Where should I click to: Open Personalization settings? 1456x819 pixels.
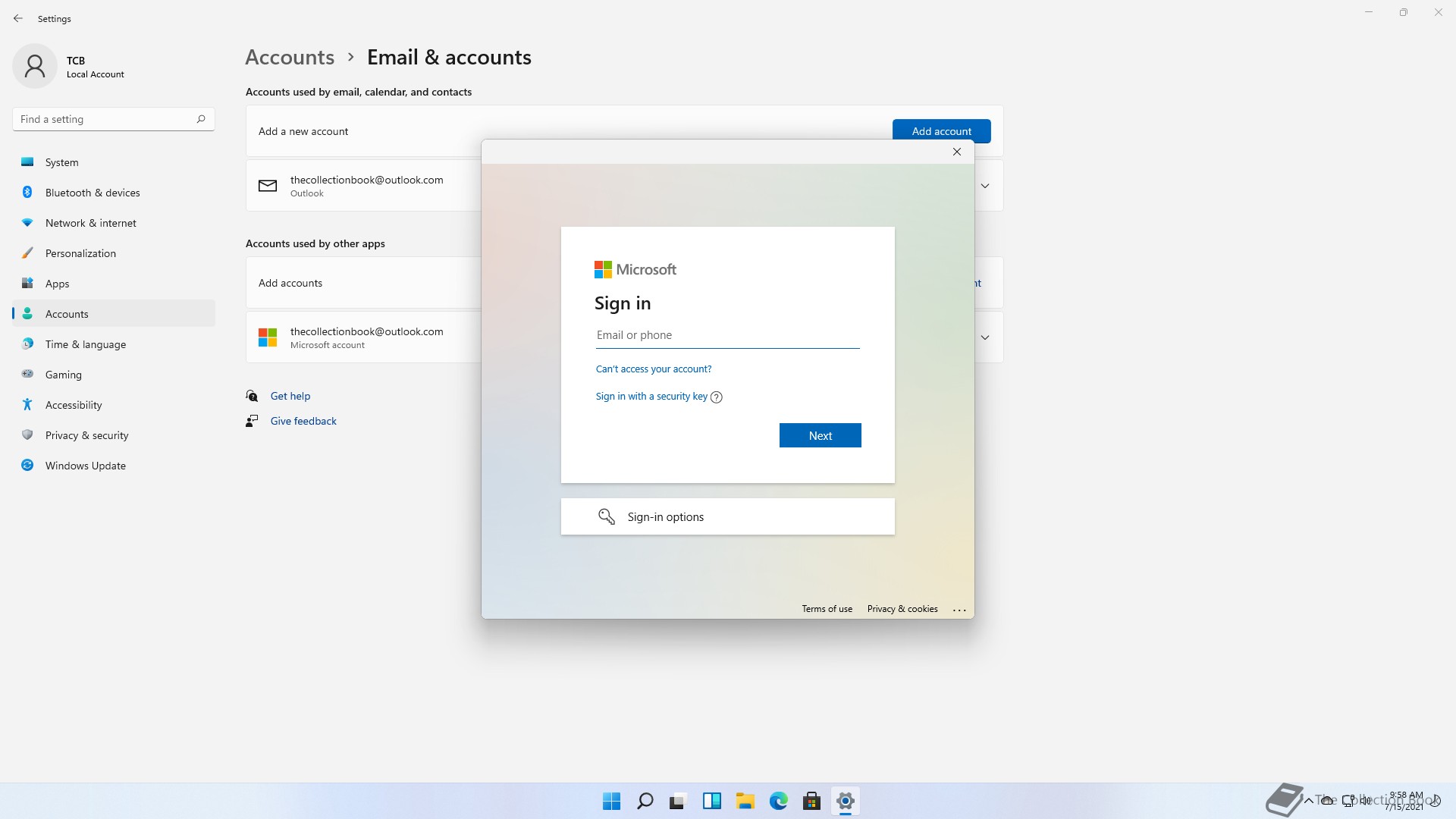tap(114, 253)
